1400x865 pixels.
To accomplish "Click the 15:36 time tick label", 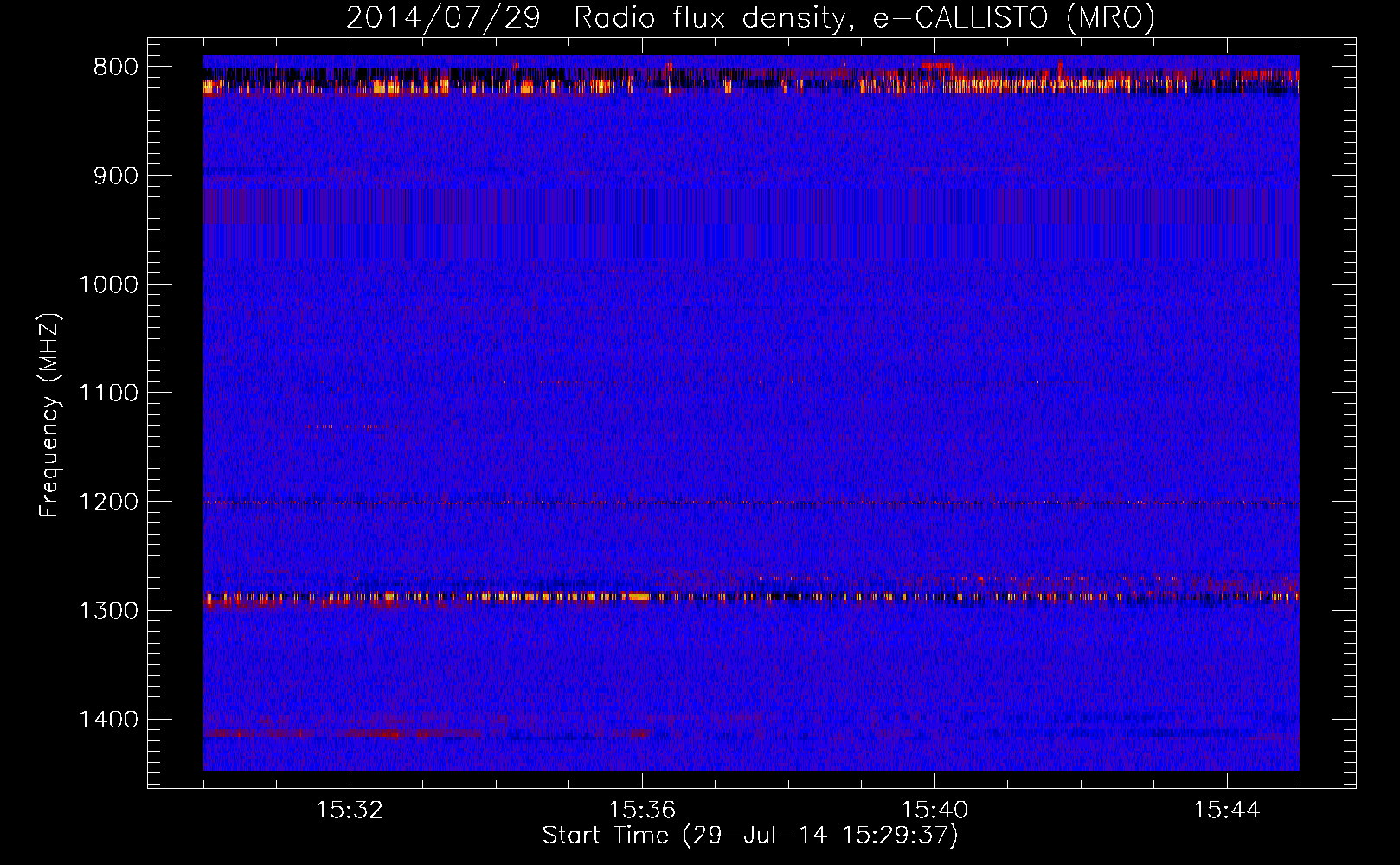I will (642, 811).
